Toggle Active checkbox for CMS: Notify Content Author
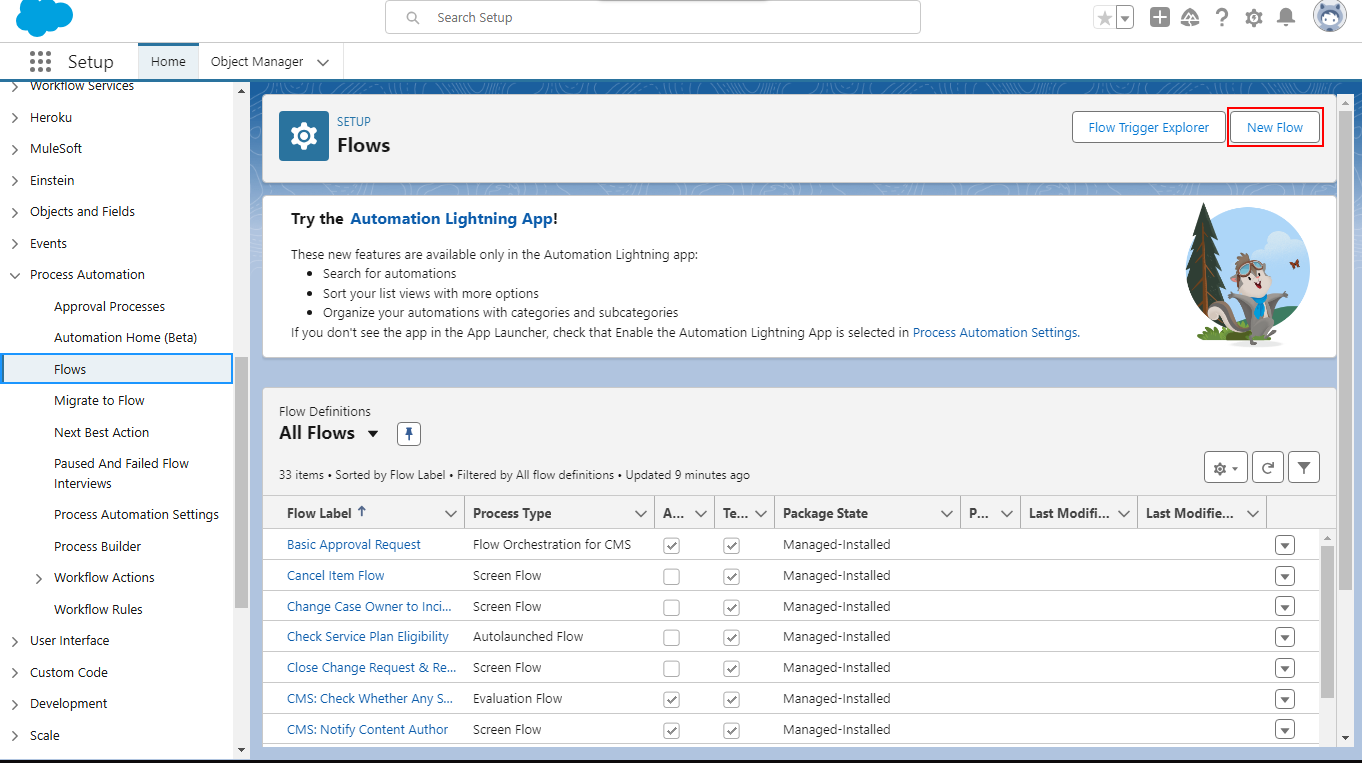 672,730
